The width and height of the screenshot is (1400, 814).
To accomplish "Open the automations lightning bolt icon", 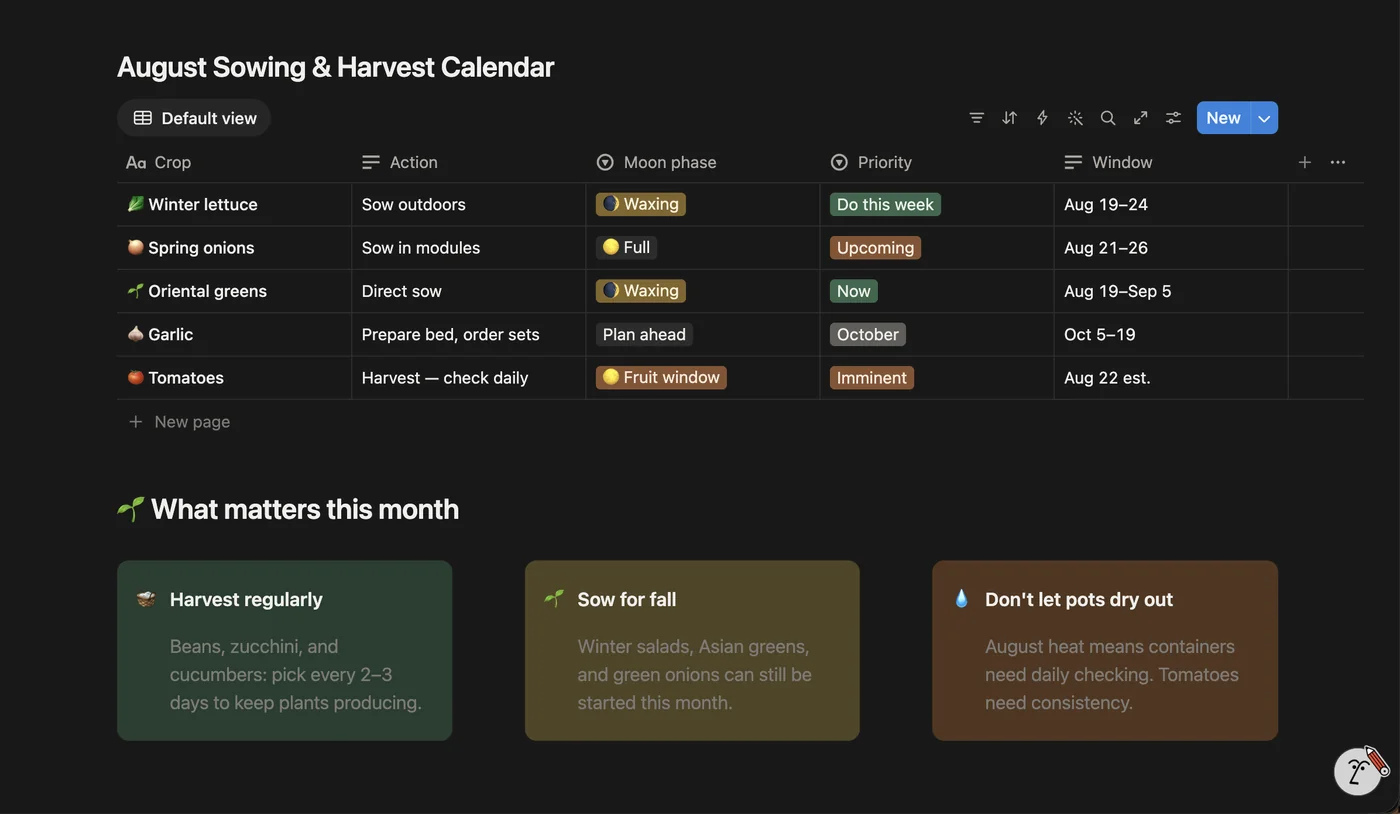I will [1042, 118].
